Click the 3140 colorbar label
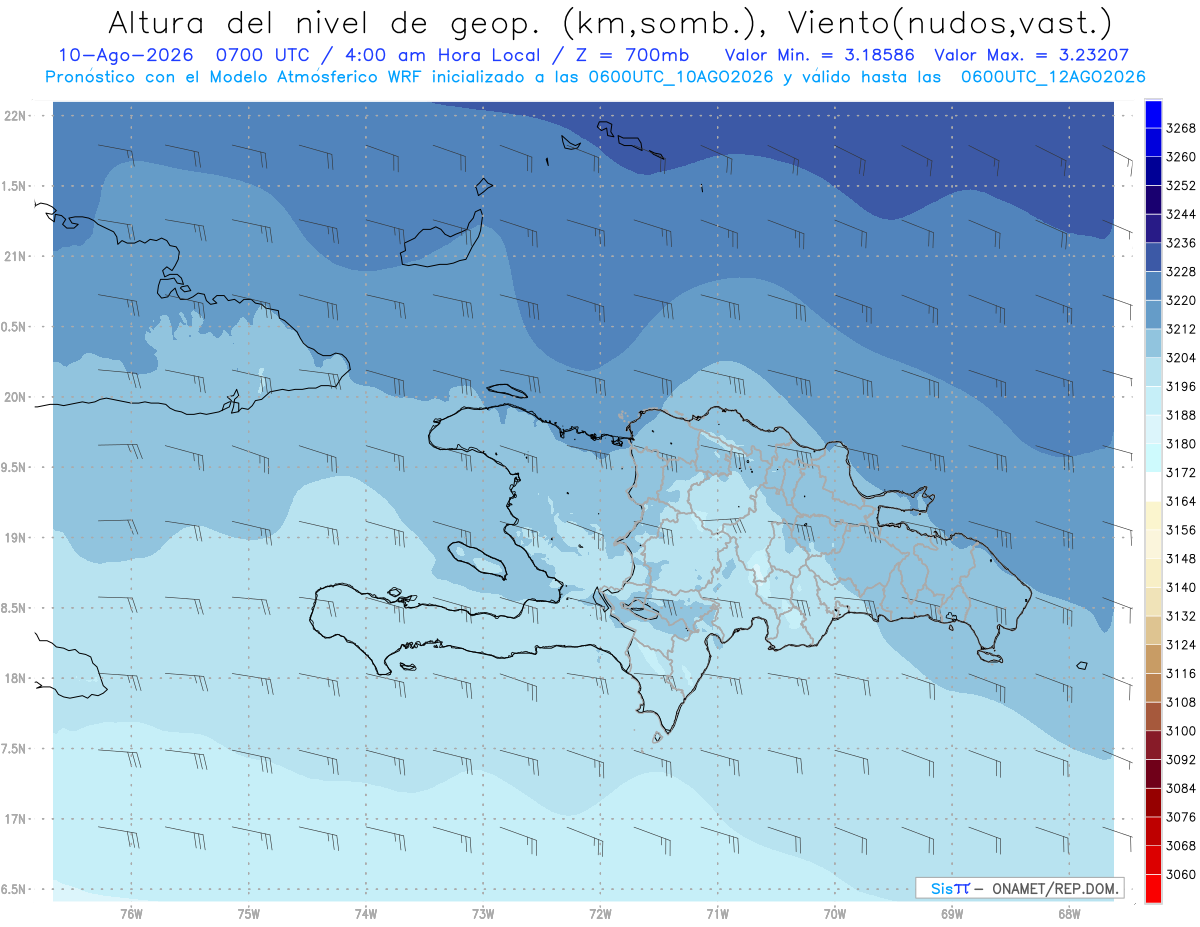Image resolution: width=1200 pixels, height=927 pixels. tap(1181, 587)
